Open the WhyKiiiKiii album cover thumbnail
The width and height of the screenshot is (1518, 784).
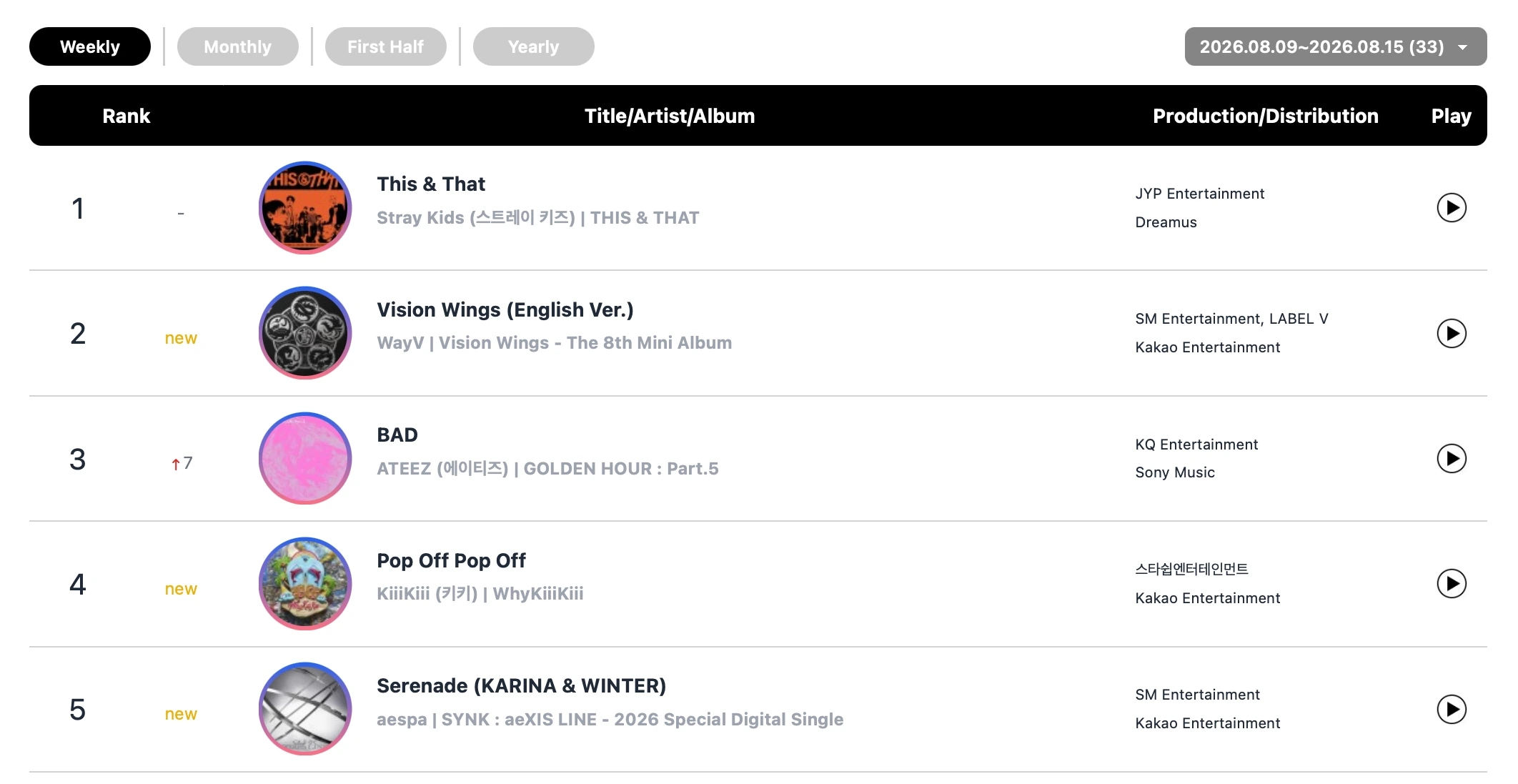[x=305, y=584]
